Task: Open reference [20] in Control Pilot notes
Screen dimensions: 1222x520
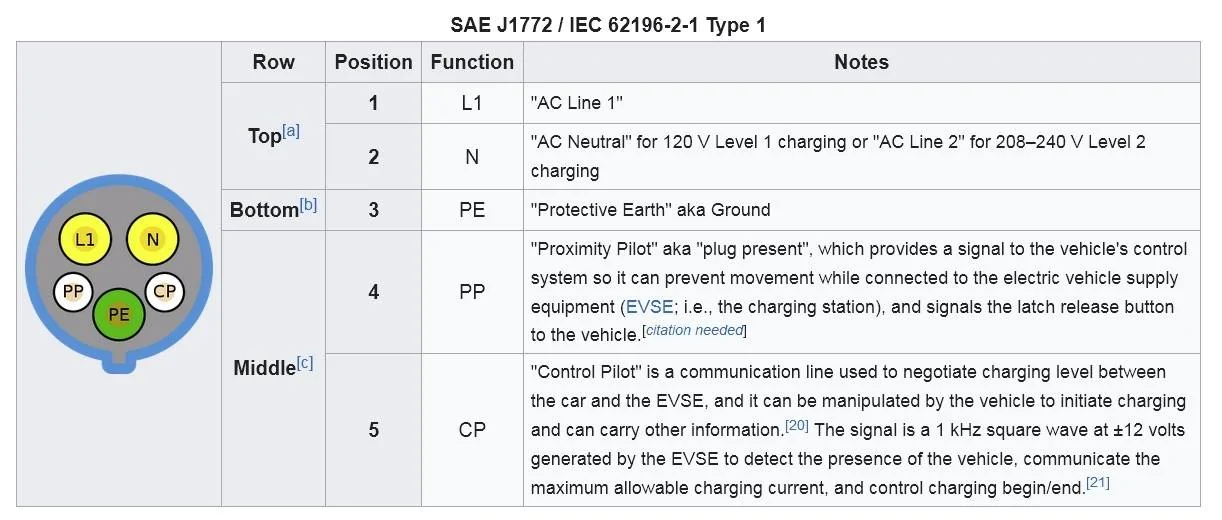Action: click(x=796, y=426)
